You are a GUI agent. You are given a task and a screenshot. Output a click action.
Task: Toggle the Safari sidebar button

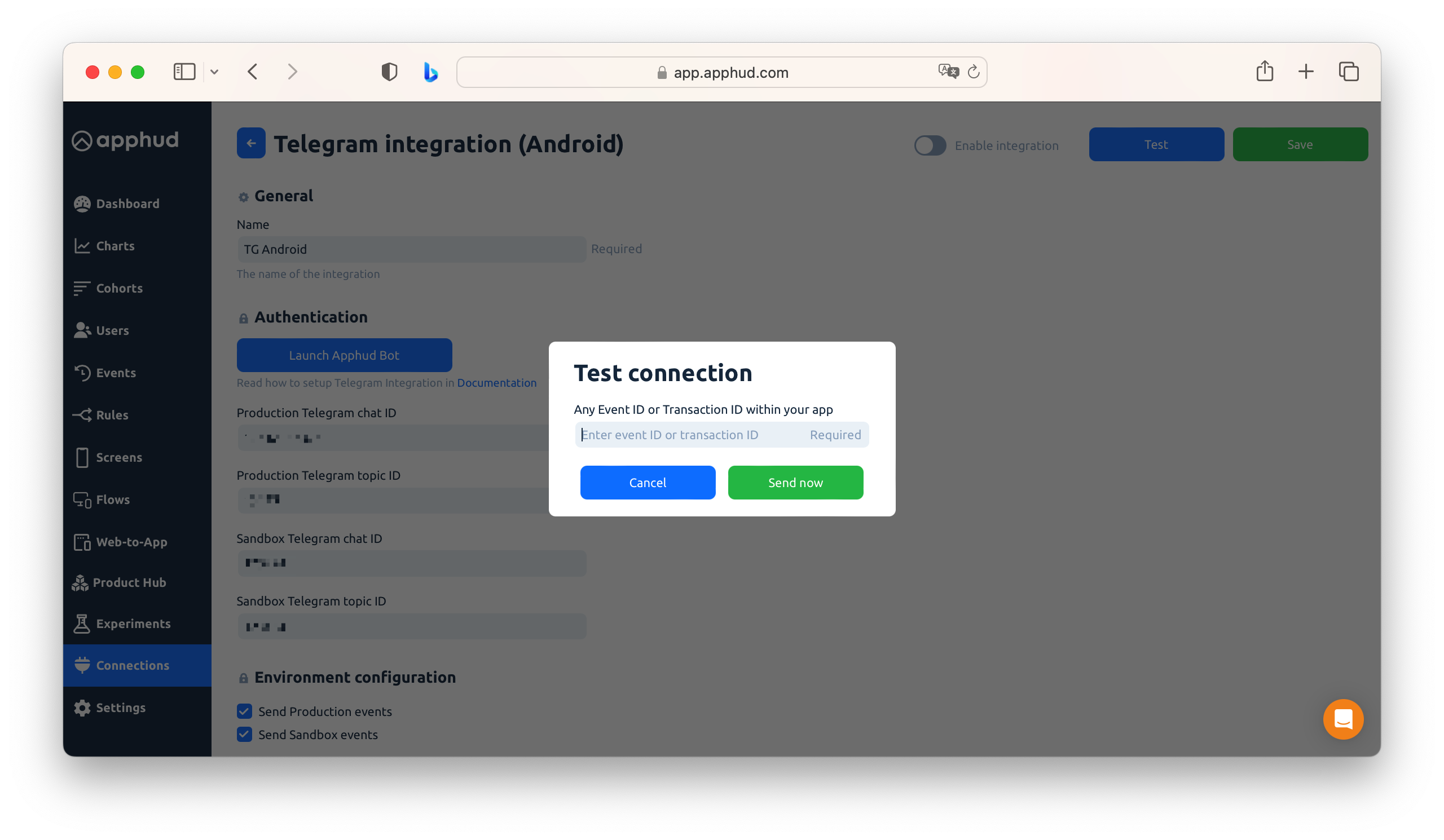(x=184, y=72)
